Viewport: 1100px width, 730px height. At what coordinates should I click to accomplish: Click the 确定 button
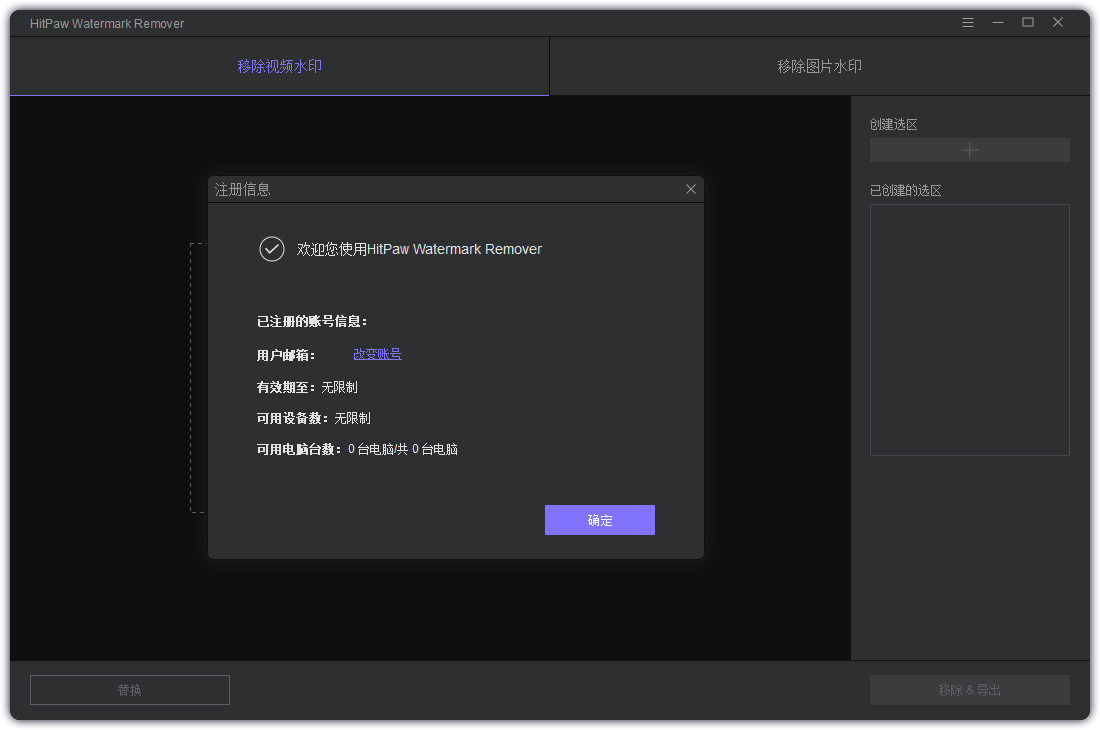(x=600, y=520)
